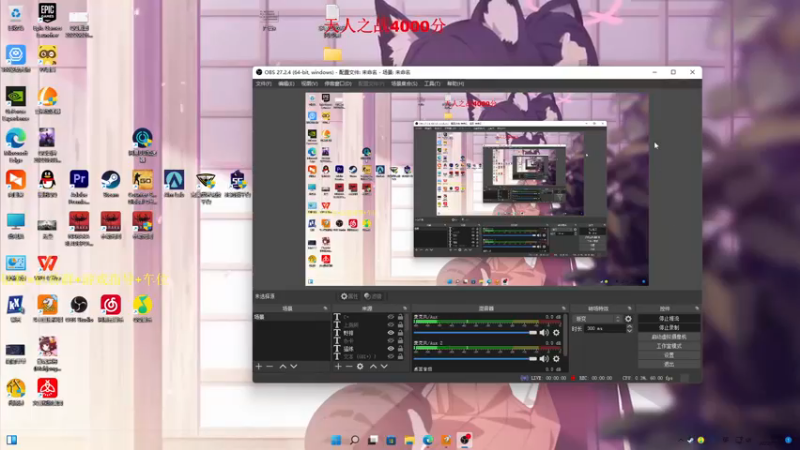Click 停止推流 stop streaming button
This screenshot has width=800, height=450.
tap(669, 318)
